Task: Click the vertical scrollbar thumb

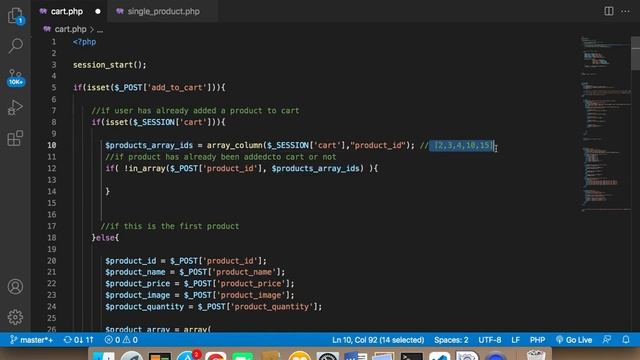Action: coord(636,53)
